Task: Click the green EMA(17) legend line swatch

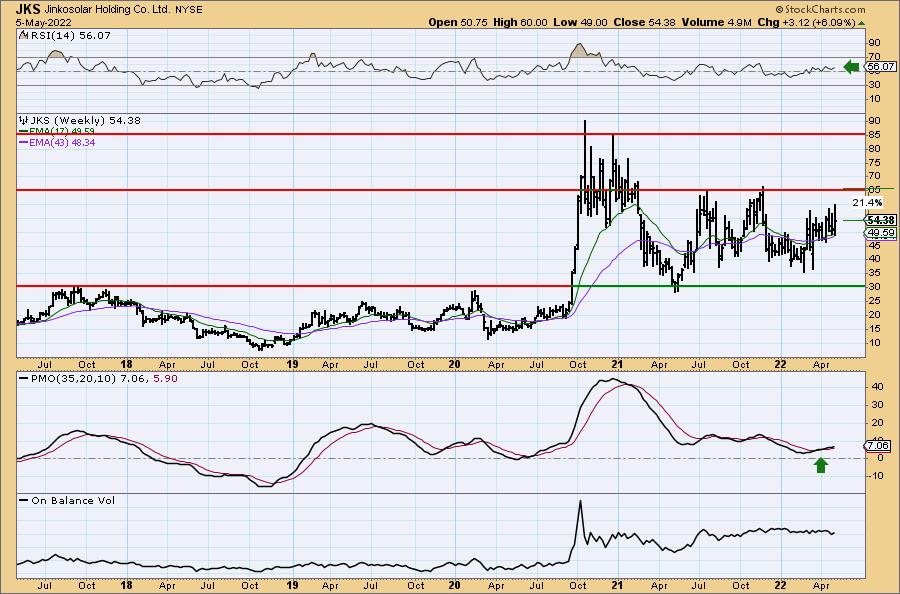Action: coord(23,131)
